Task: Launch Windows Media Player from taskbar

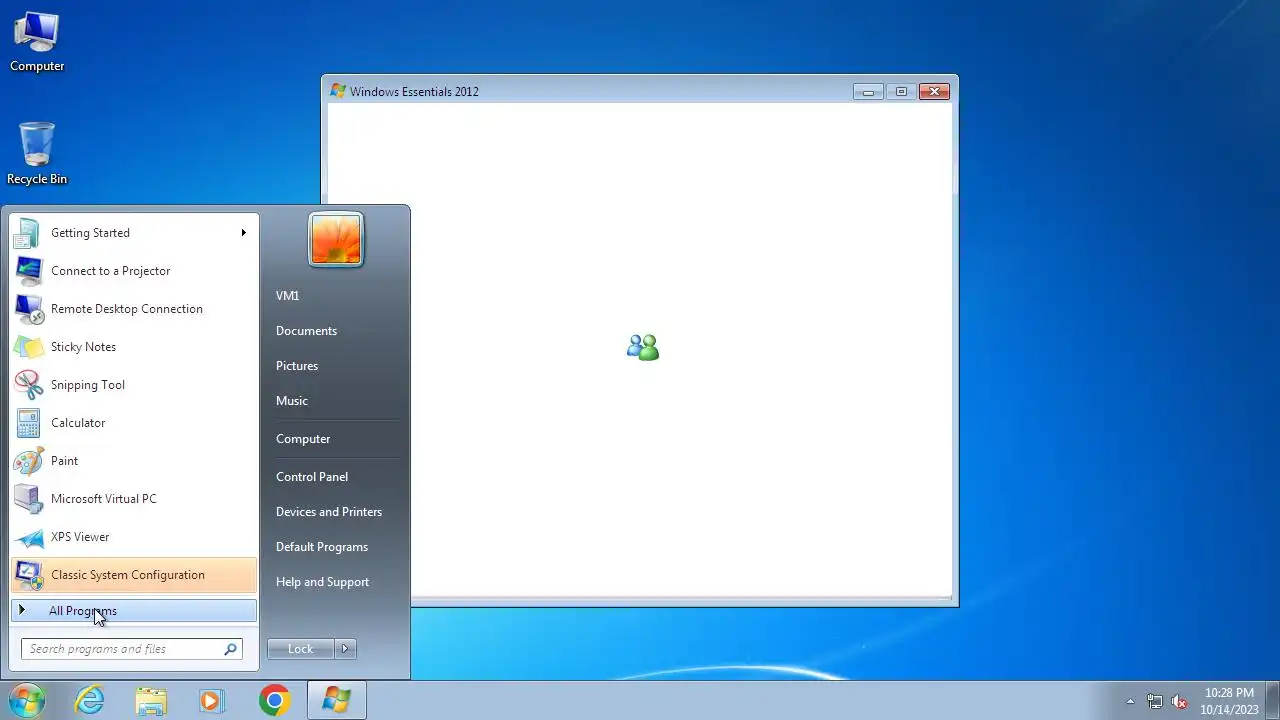Action: click(x=212, y=701)
